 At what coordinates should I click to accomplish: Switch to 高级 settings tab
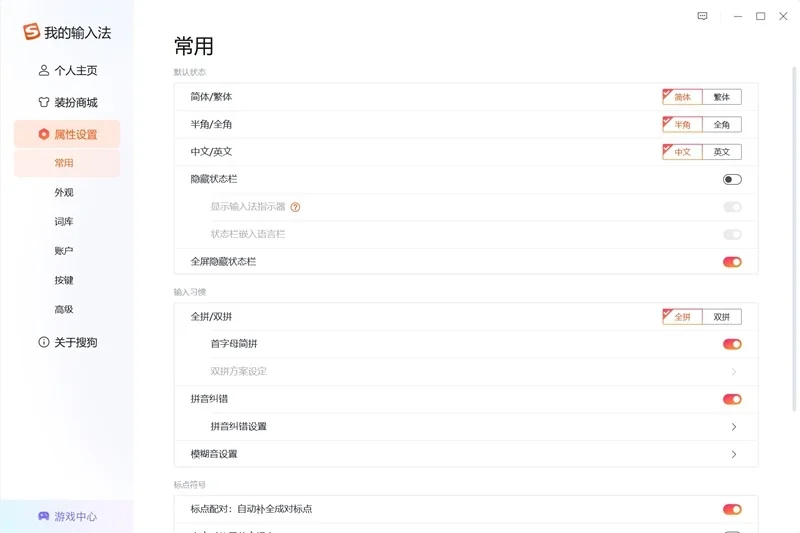point(64,309)
